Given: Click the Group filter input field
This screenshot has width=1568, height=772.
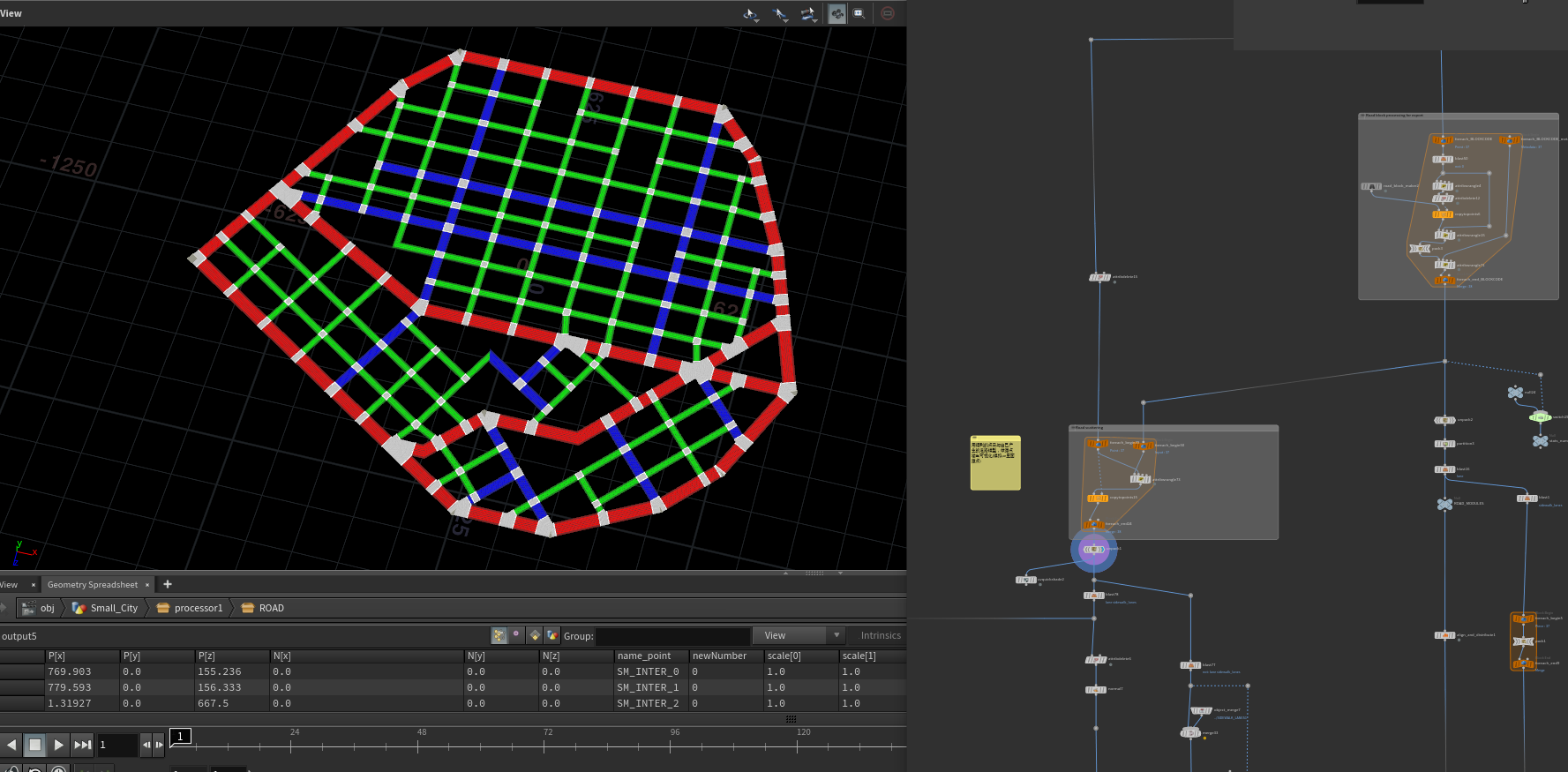Looking at the screenshot, I should [672, 636].
